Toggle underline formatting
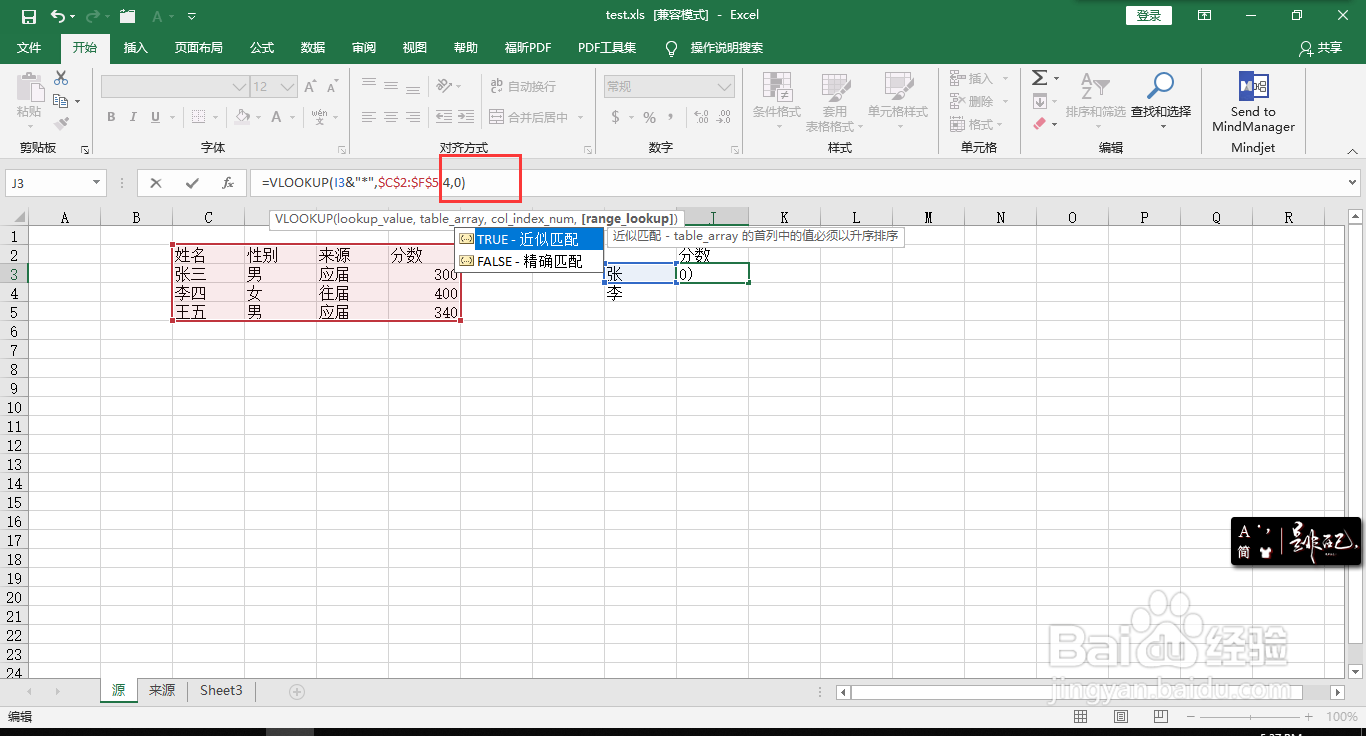This screenshot has height=736, width=1366. tap(156, 117)
